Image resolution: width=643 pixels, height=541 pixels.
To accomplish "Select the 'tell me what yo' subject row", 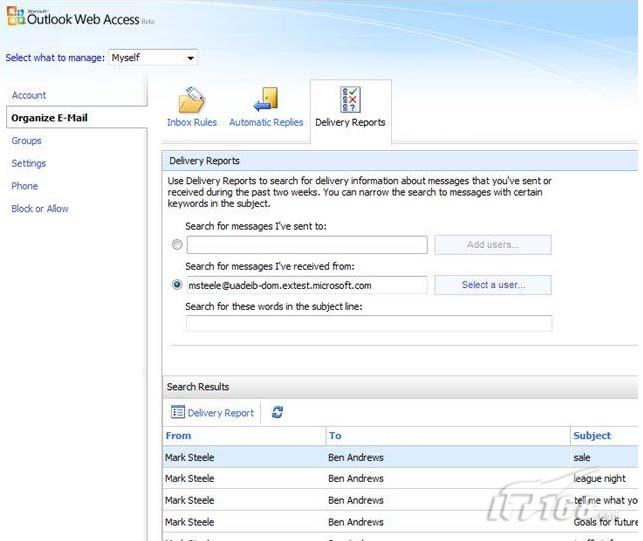I will 401,500.
